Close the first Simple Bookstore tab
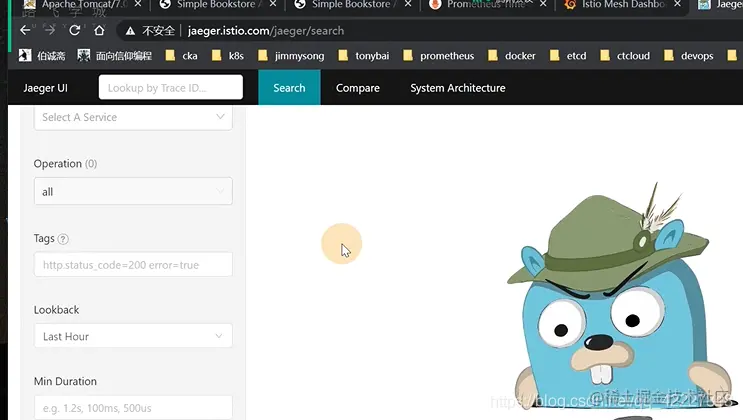The width and height of the screenshot is (743, 420). pos(273,4)
